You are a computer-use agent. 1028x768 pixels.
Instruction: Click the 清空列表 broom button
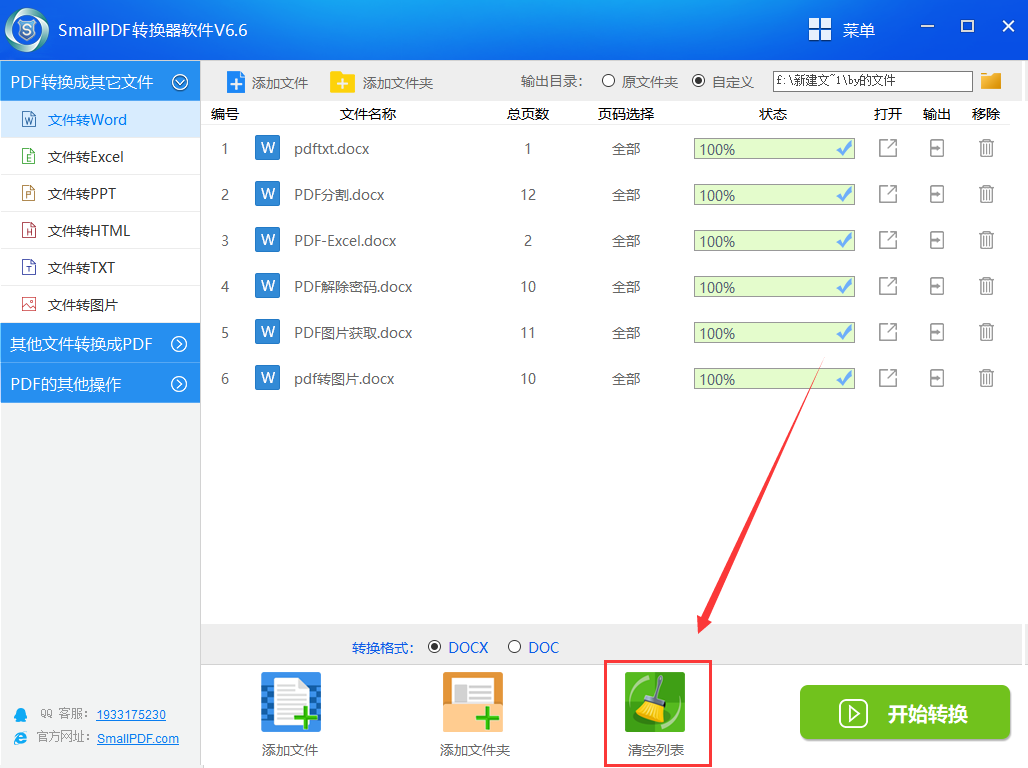[x=656, y=714]
